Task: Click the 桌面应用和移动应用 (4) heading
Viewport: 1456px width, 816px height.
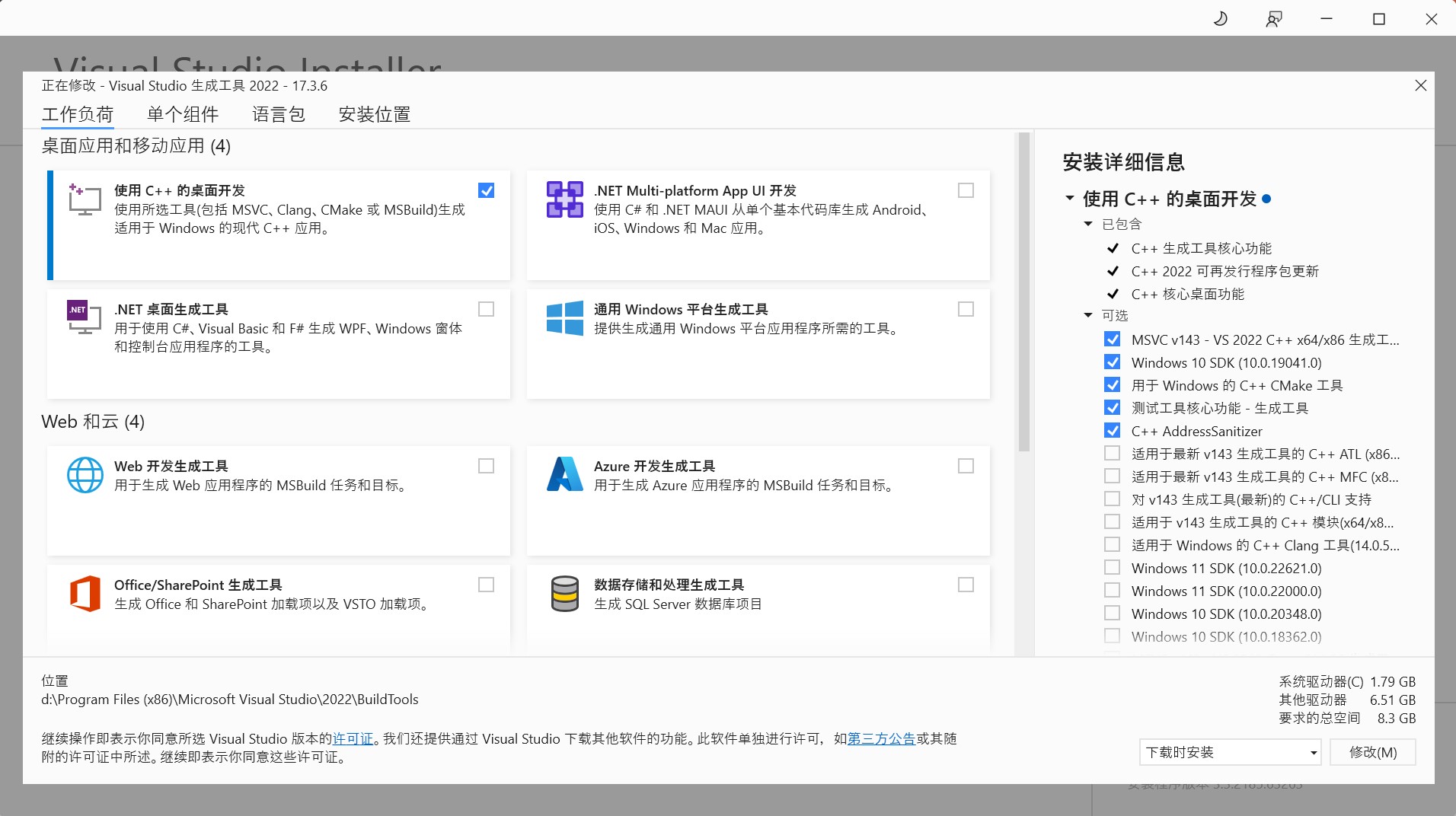Action: tap(136, 145)
